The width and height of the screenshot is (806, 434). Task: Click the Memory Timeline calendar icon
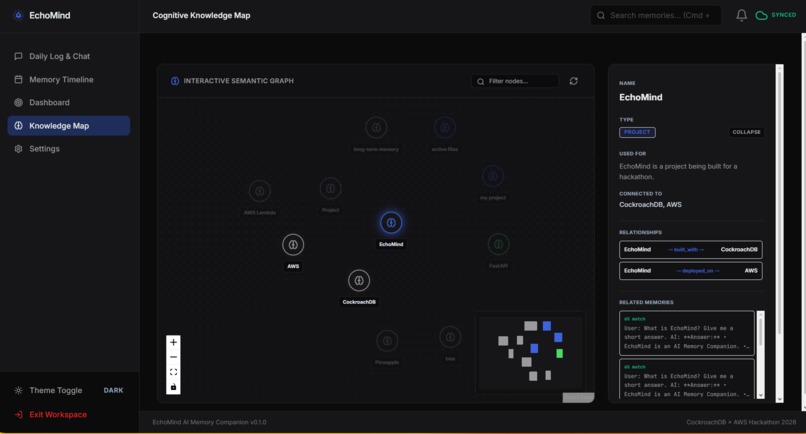(19, 79)
